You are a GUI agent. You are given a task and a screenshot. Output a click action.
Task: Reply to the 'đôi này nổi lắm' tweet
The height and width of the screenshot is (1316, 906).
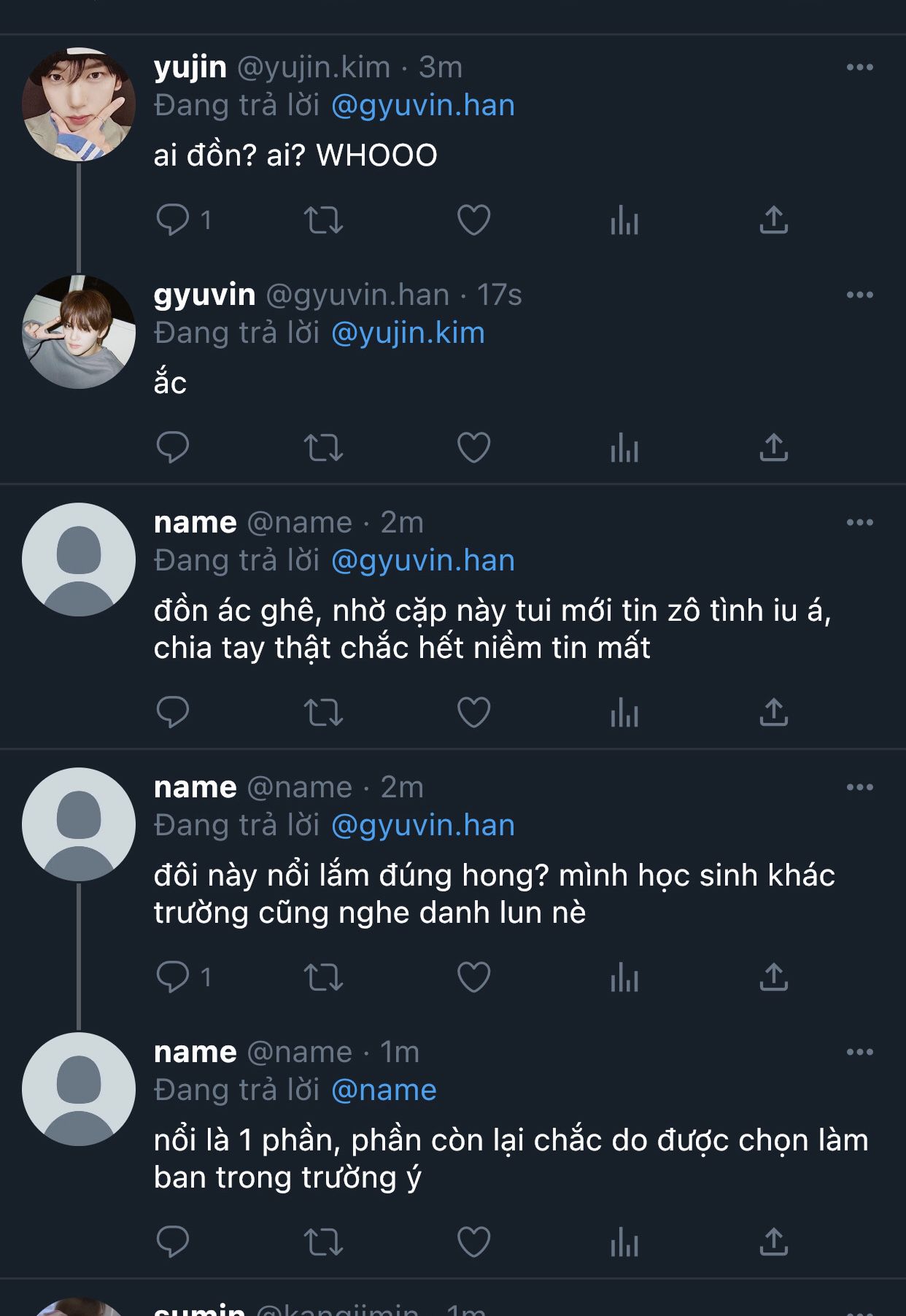point(173,977)
